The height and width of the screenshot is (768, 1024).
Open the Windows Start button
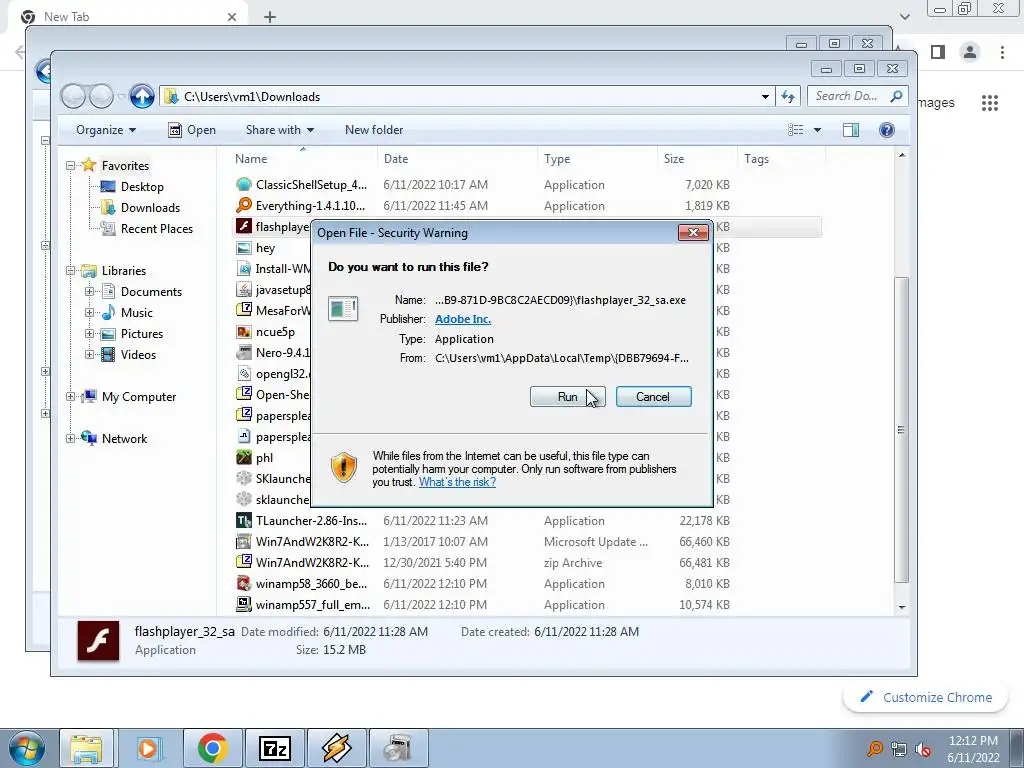(25, 748)
